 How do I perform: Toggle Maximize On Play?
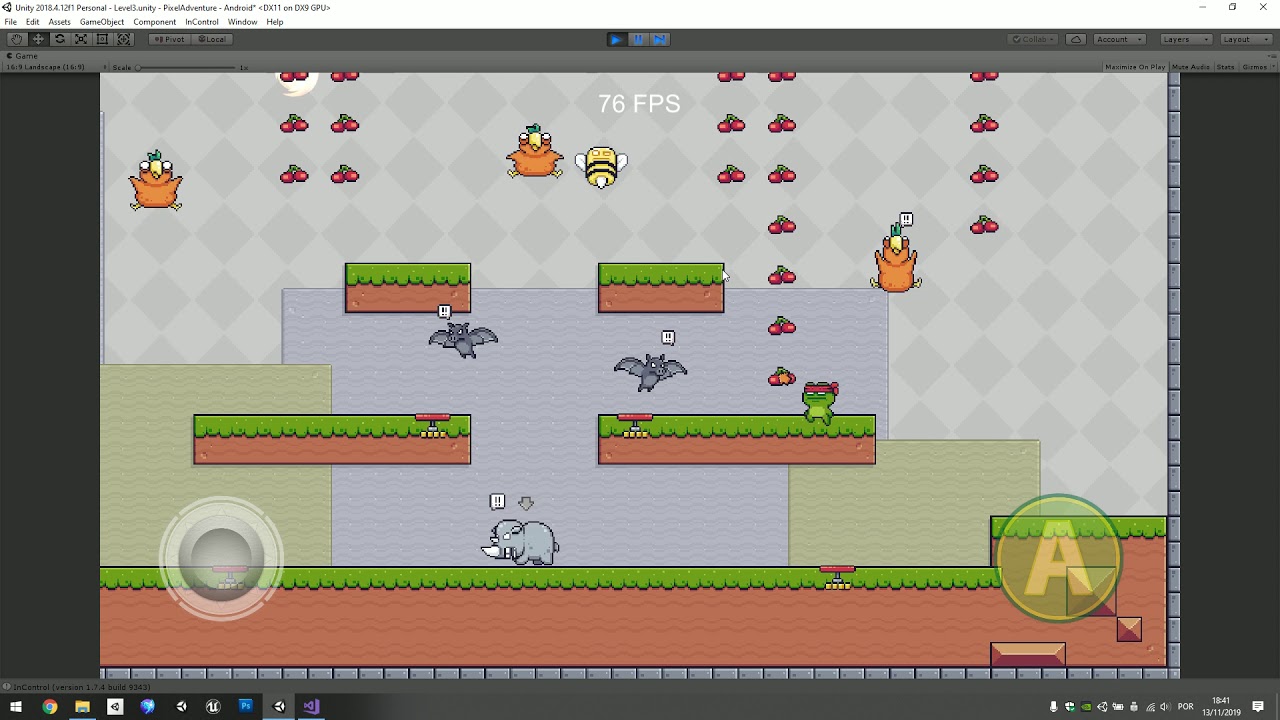1135,67
